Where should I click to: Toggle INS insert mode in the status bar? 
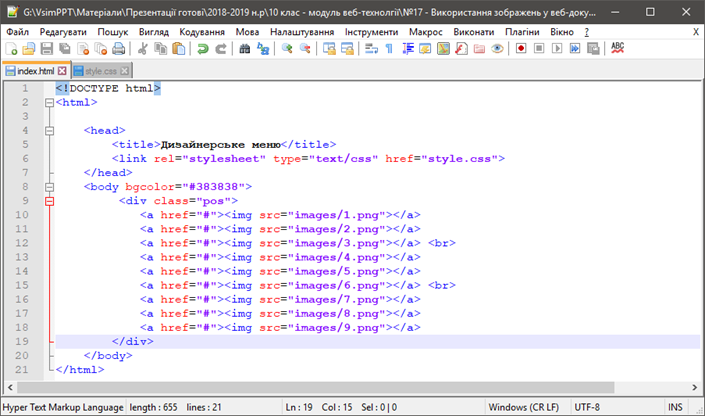(675, 407)
